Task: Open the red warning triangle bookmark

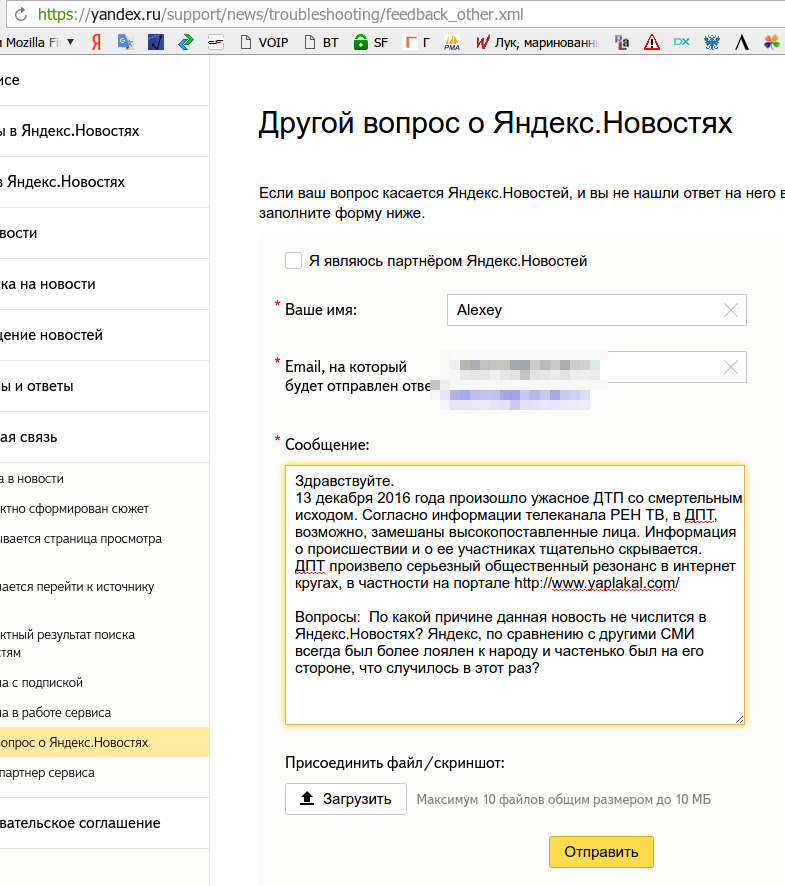Action: click(652, 42)
